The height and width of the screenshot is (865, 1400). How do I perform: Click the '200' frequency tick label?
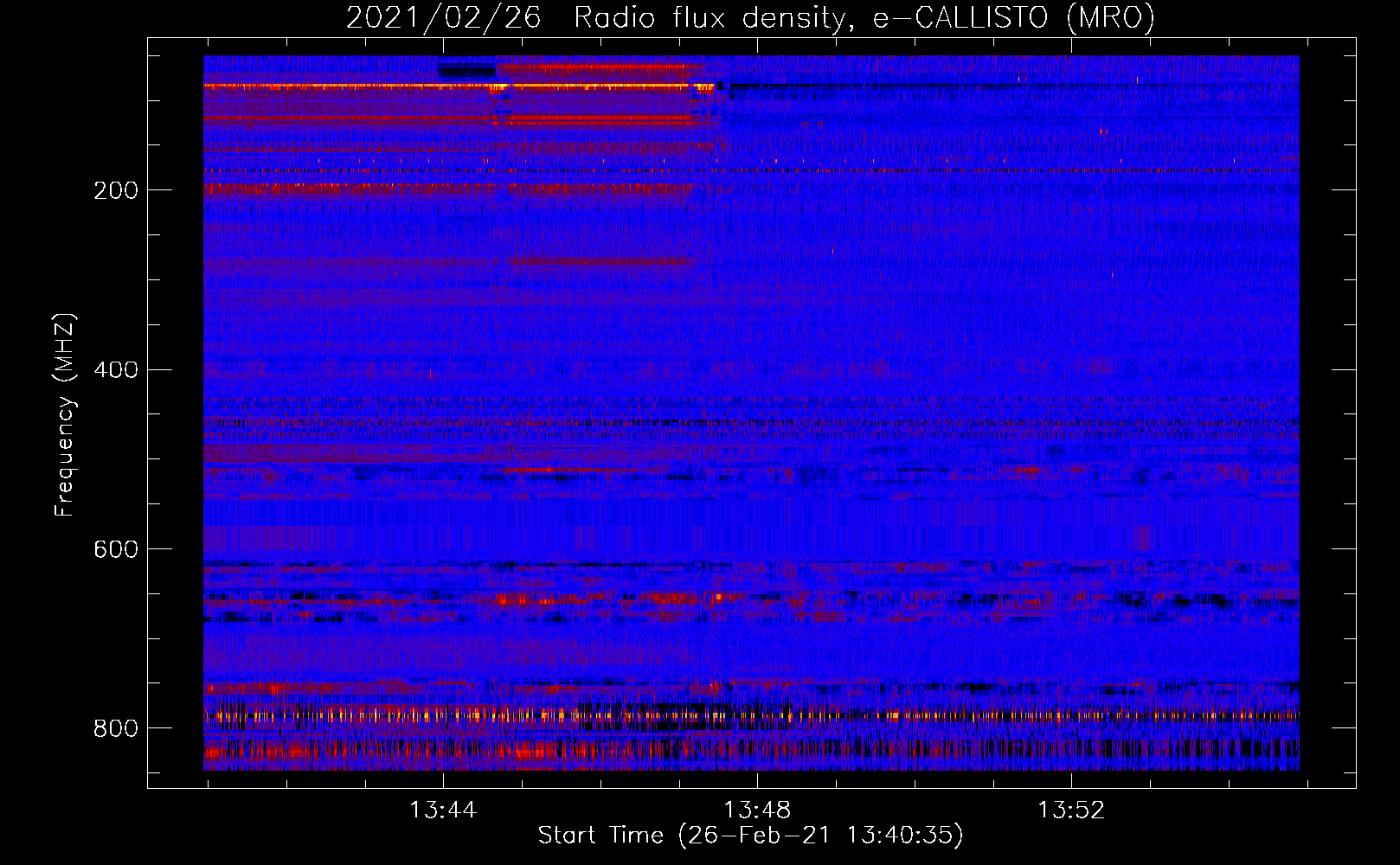[x=116, y=190]
